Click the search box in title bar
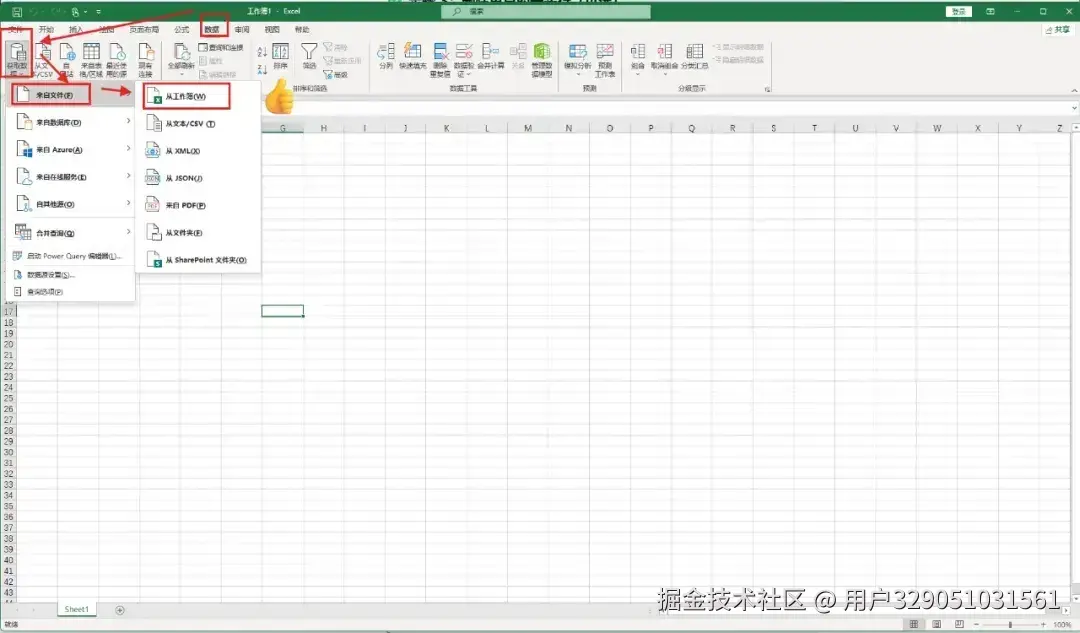 click(546, 12)
